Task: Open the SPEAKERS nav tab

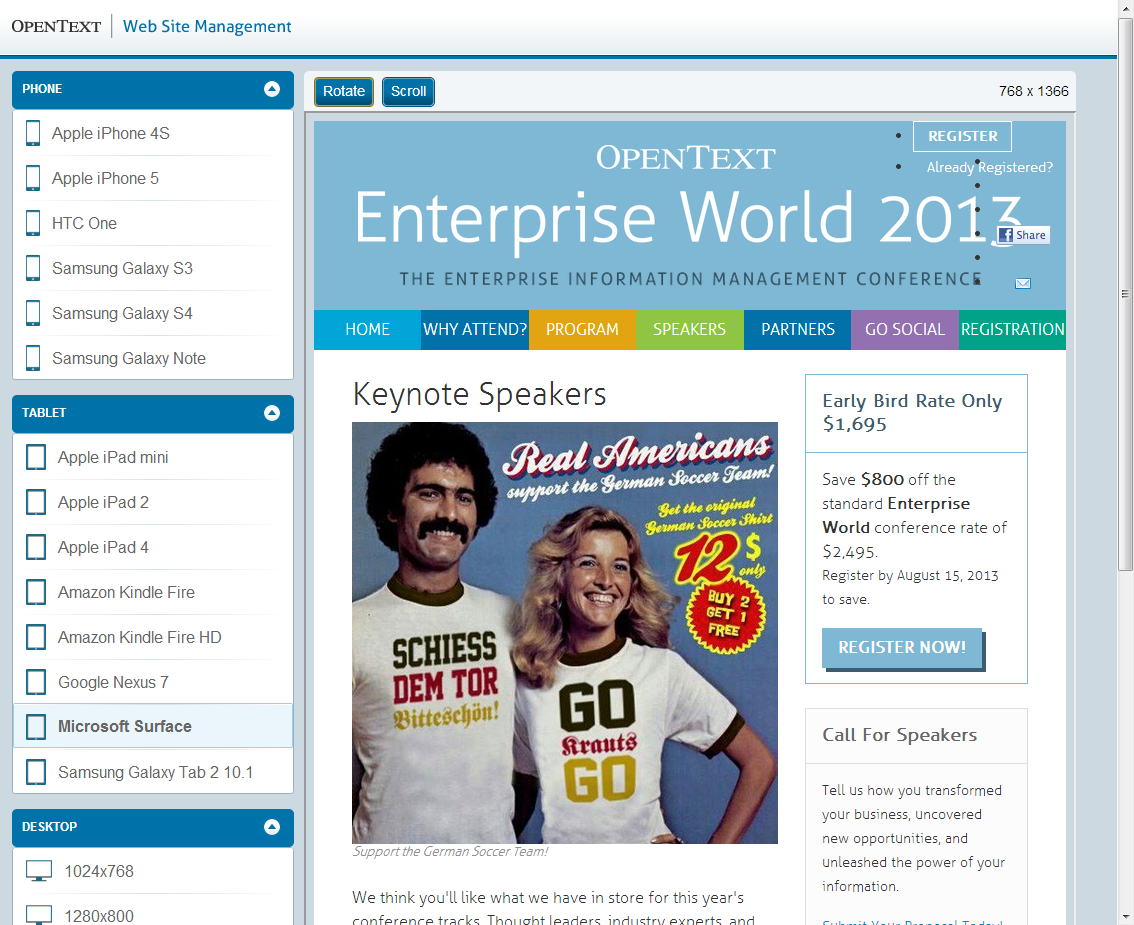Action: tap(689, 330)
